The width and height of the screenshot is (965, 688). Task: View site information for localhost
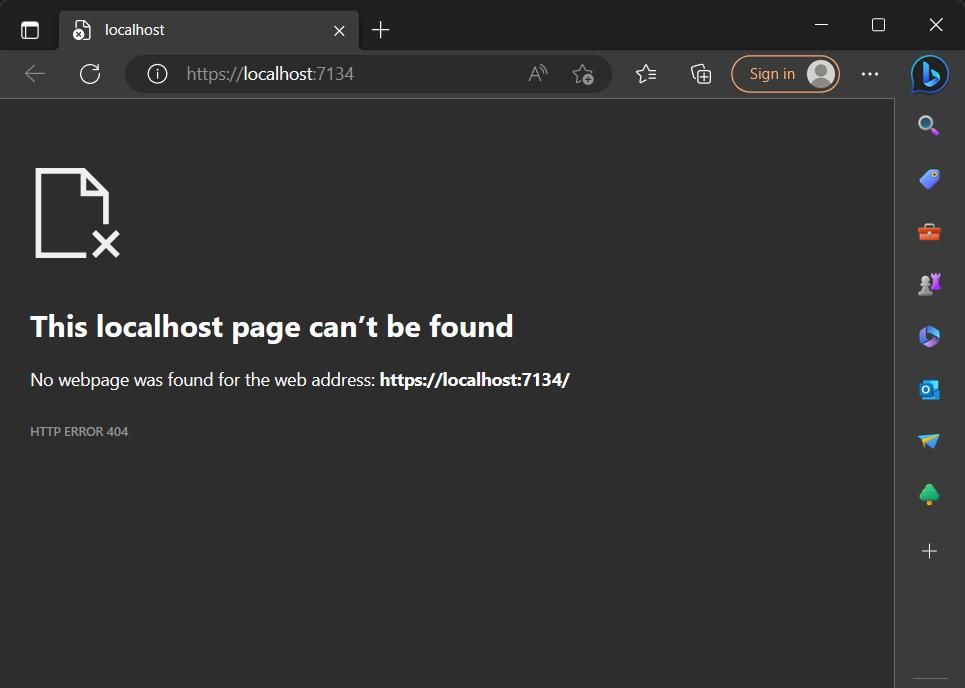157,73
